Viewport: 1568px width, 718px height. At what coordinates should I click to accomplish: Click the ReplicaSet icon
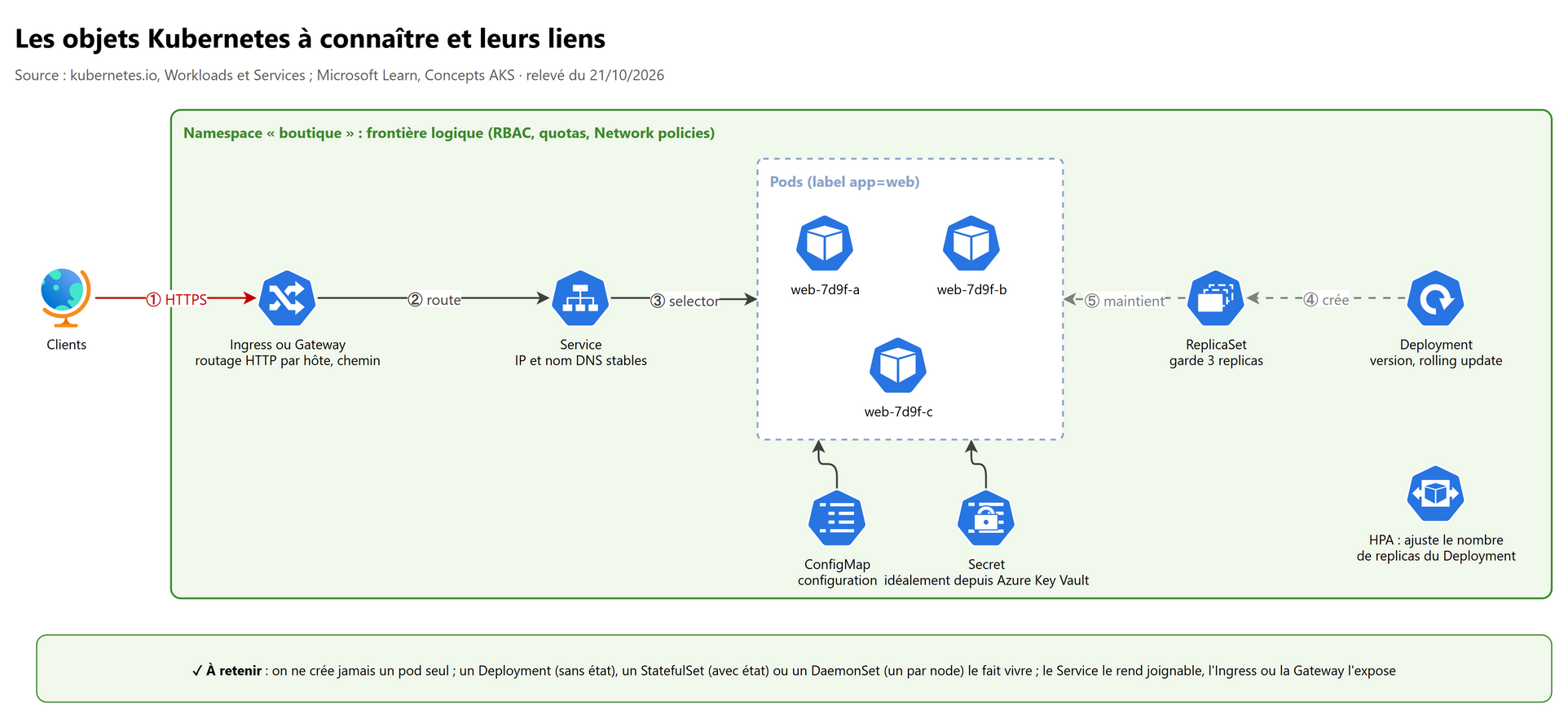point(1216,298)
